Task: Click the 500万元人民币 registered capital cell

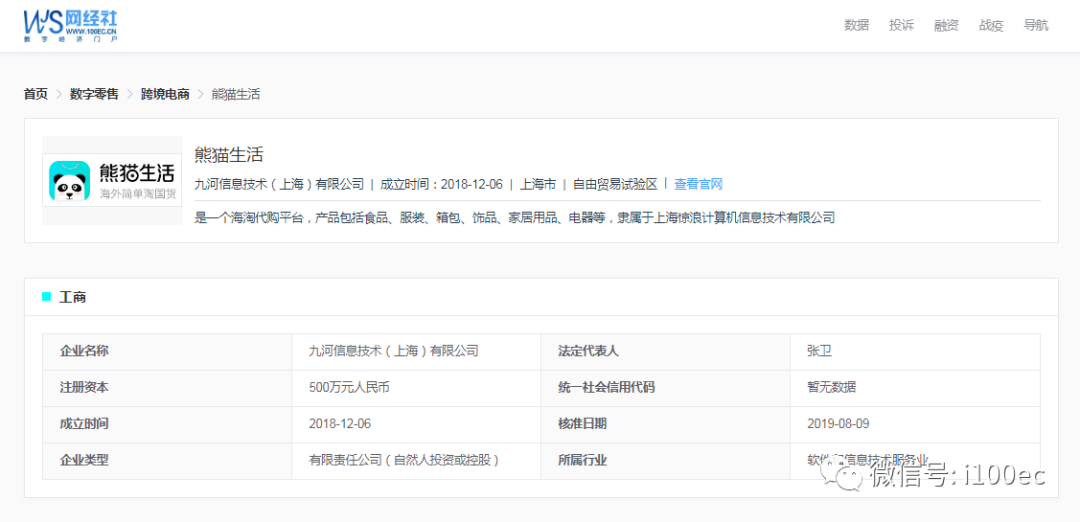Action: [349, 387]
